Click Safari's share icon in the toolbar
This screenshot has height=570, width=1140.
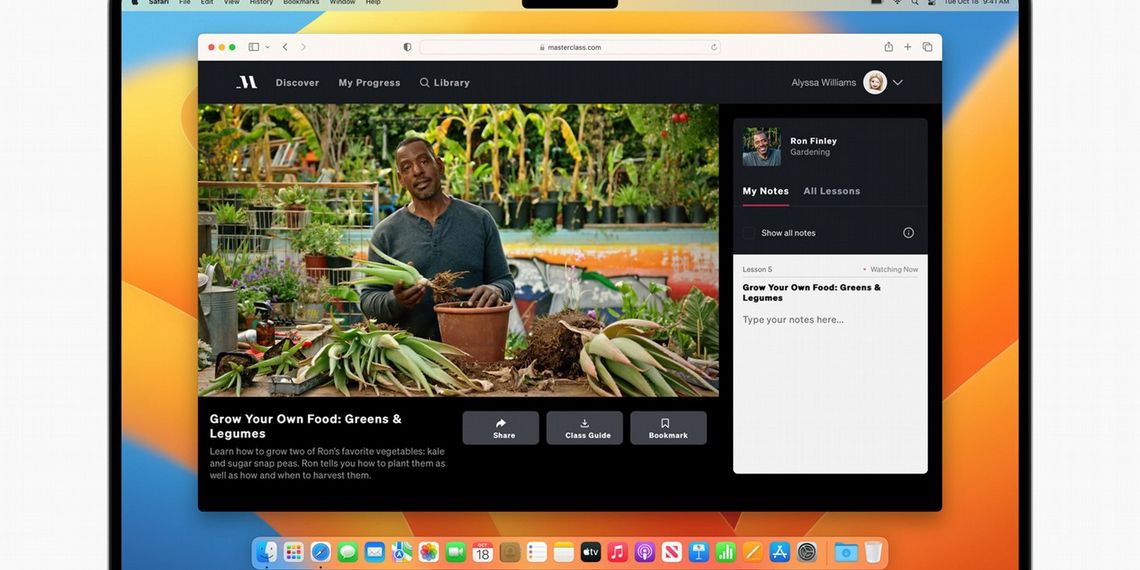[x=888, y=47]
